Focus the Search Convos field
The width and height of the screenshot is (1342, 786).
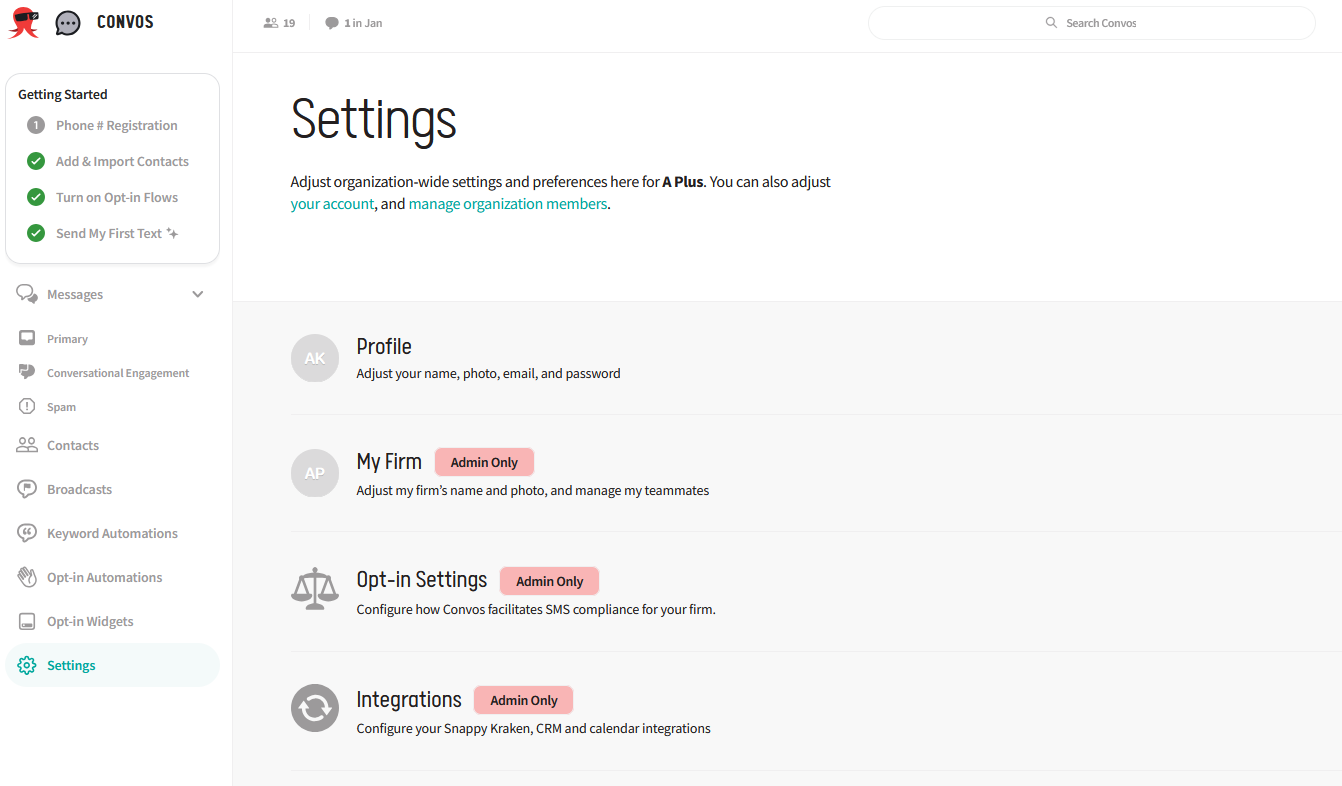(x=1091, y=23)
